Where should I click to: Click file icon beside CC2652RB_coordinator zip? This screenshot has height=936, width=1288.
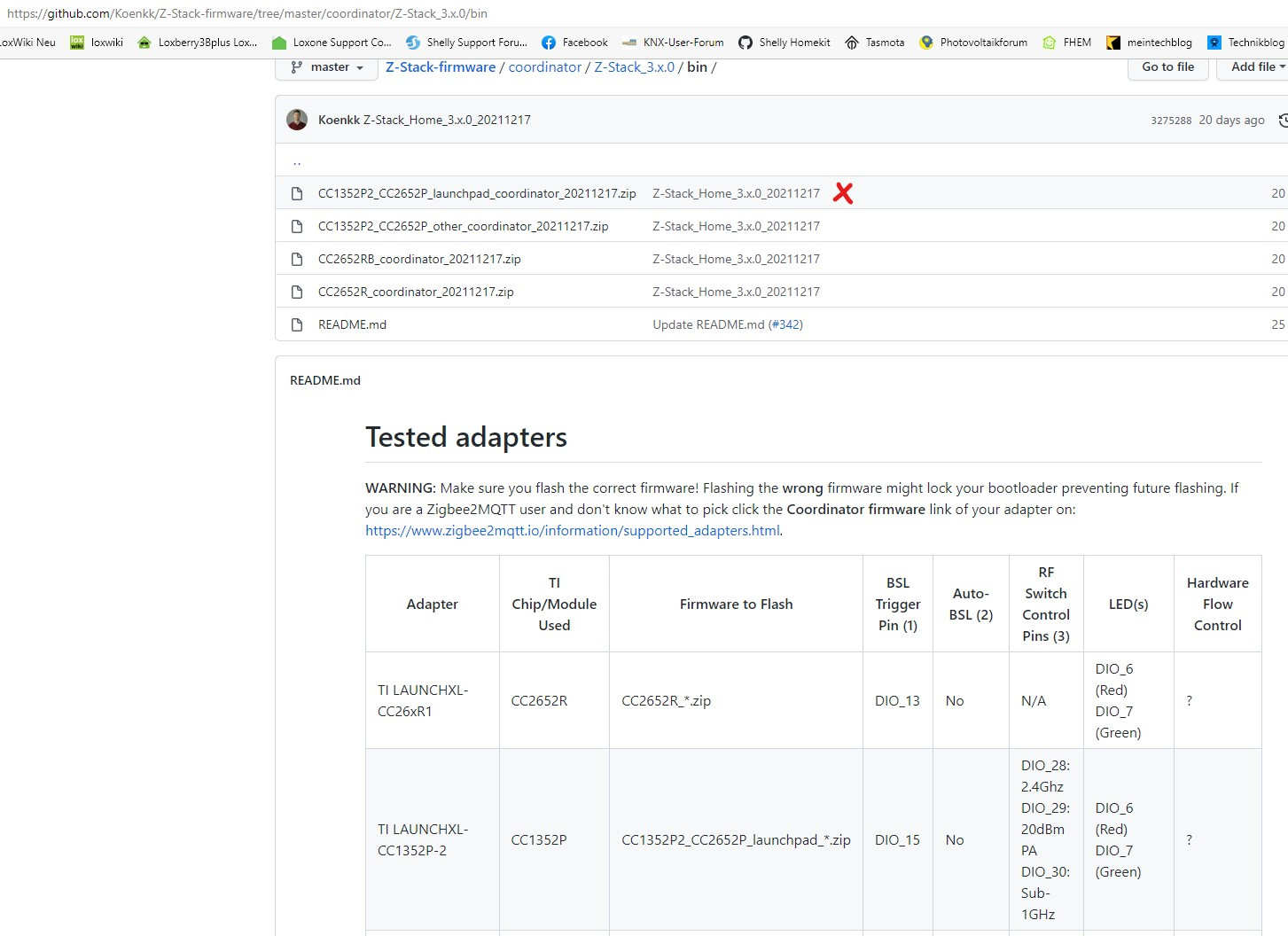pyautogui.click(x=297, y=259)
